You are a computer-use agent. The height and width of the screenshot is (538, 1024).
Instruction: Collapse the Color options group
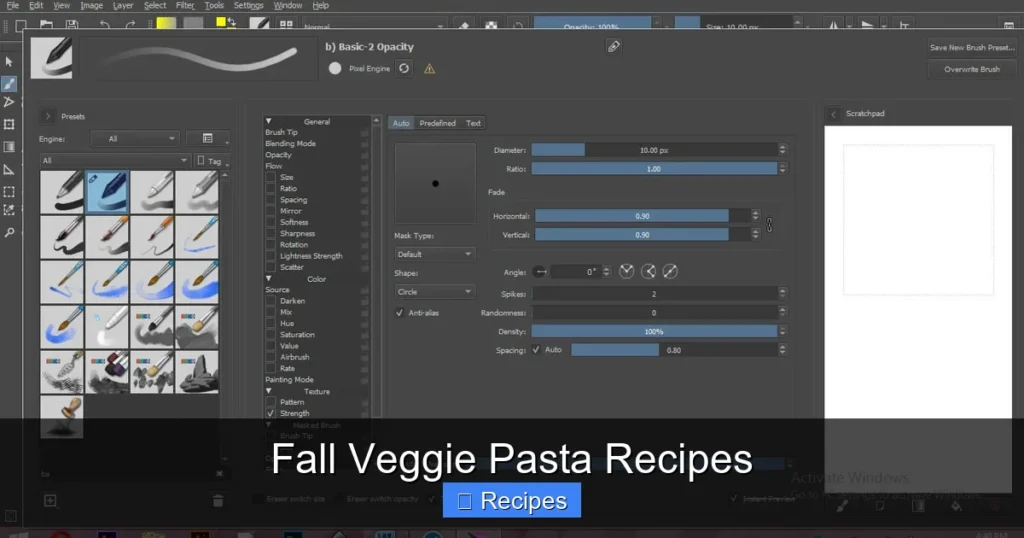click(268, 279)
